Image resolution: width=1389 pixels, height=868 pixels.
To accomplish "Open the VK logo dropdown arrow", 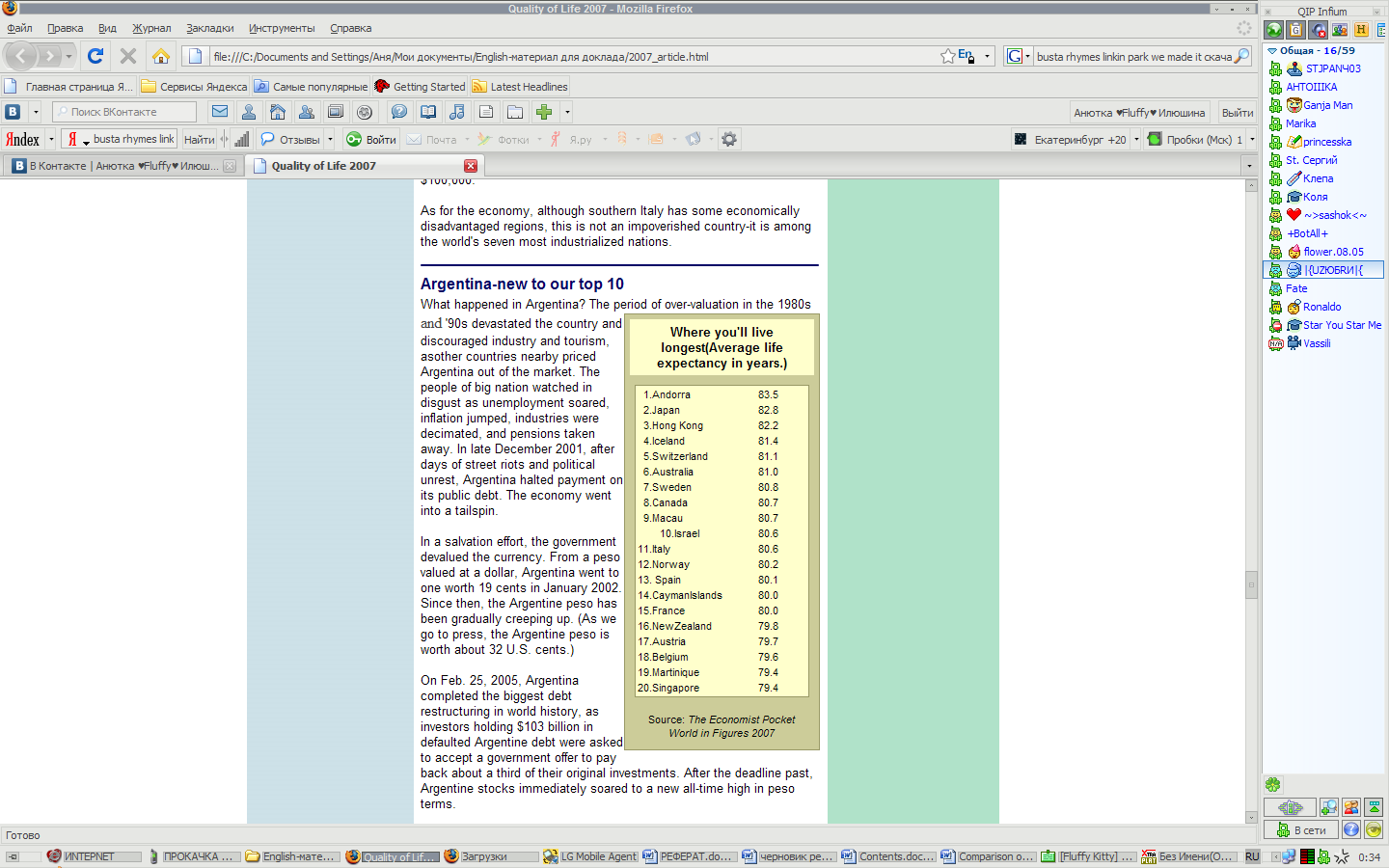I will (36, 112).
